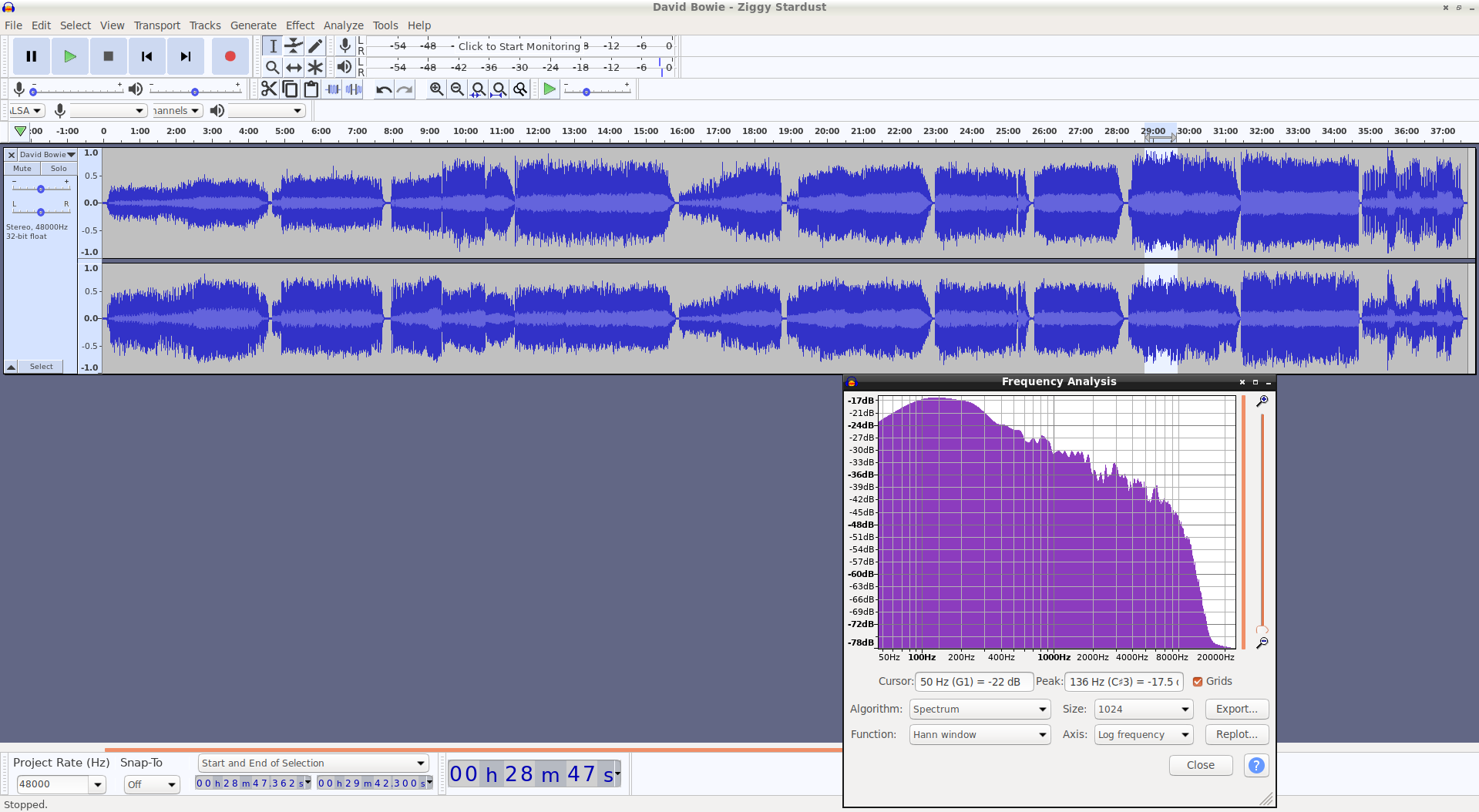Click the timeline pinned play head toggle
1479x812 pixels.
point(20,131)
